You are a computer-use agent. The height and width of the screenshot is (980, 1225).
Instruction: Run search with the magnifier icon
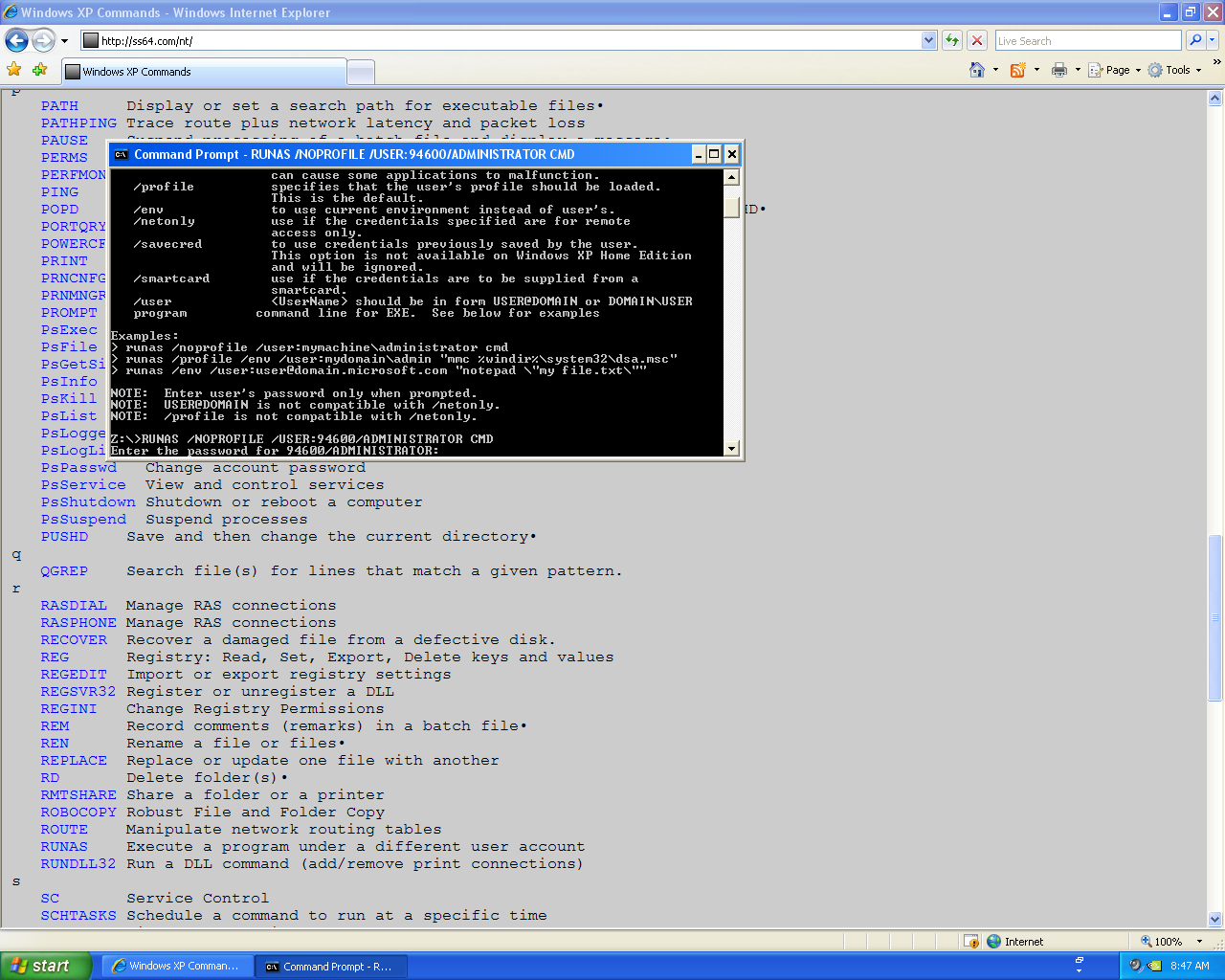(x=1194, y=40)
